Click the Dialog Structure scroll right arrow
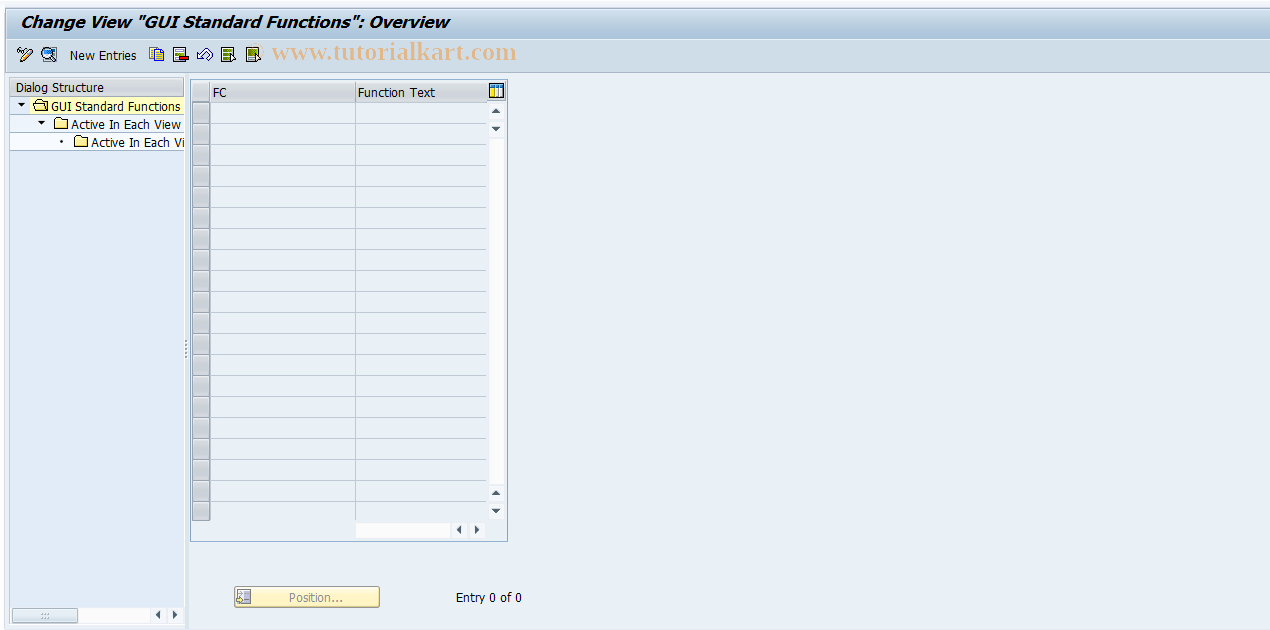This screenshot has width=1270, height=630. 175,615
